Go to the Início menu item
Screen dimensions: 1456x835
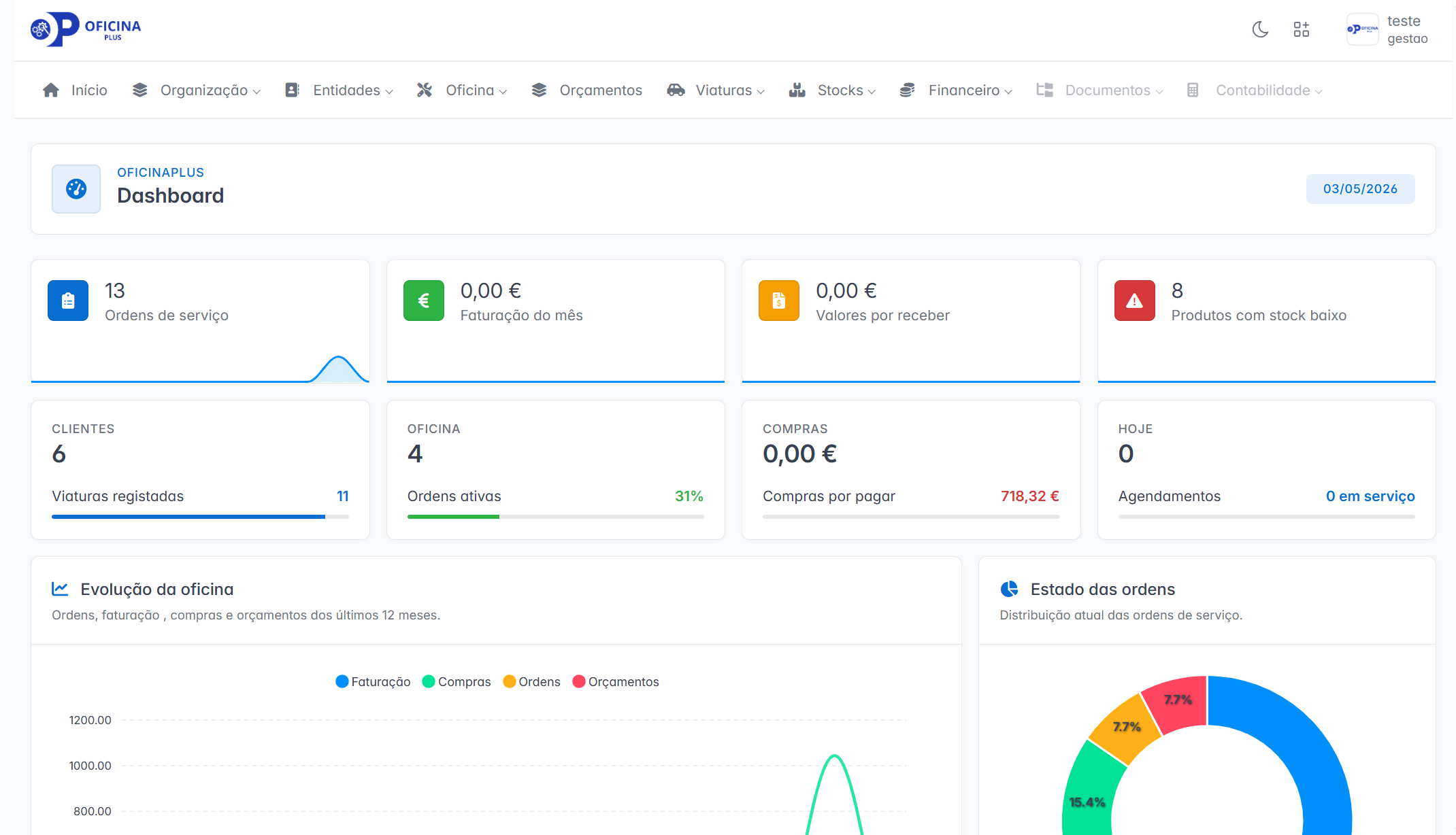tap(89, 90)
